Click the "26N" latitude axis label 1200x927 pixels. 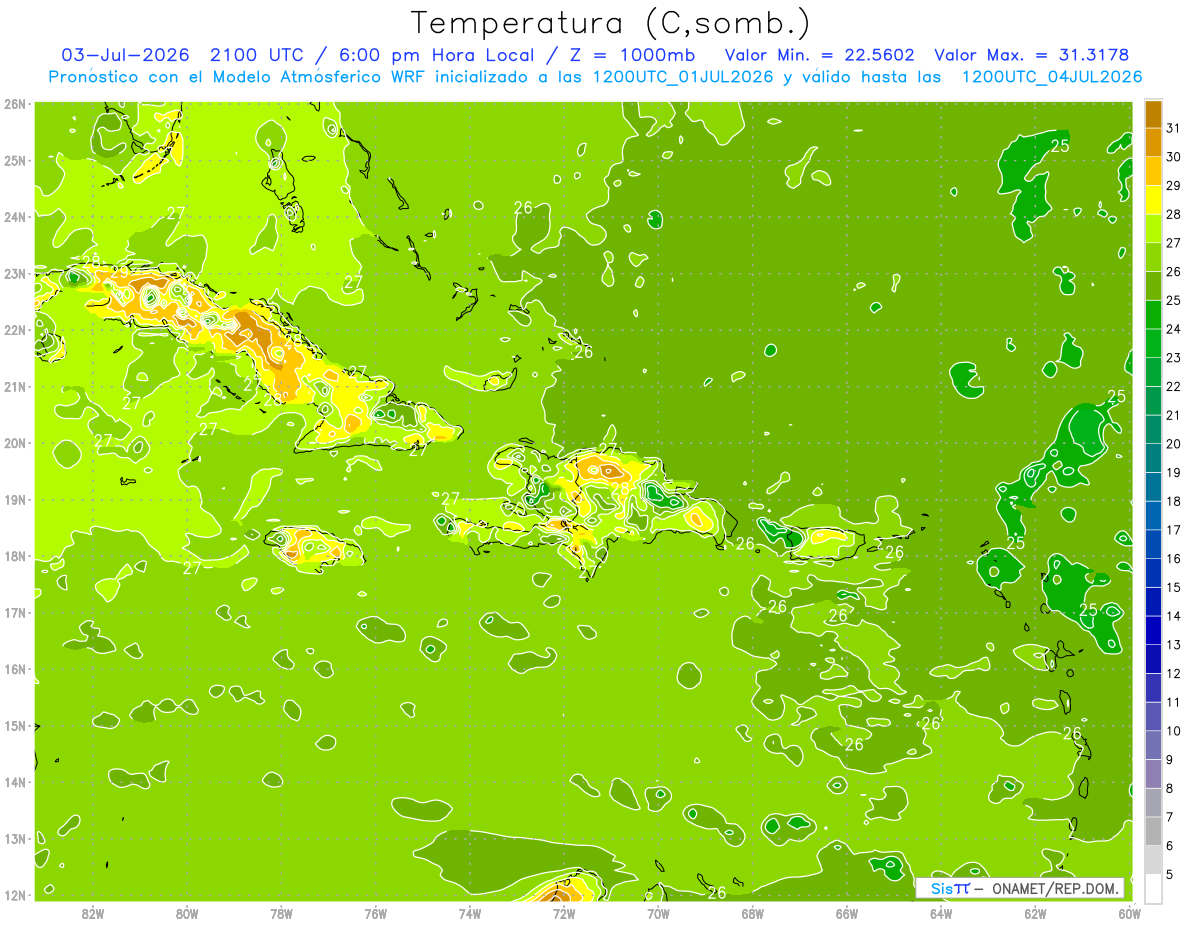point(15,104)
